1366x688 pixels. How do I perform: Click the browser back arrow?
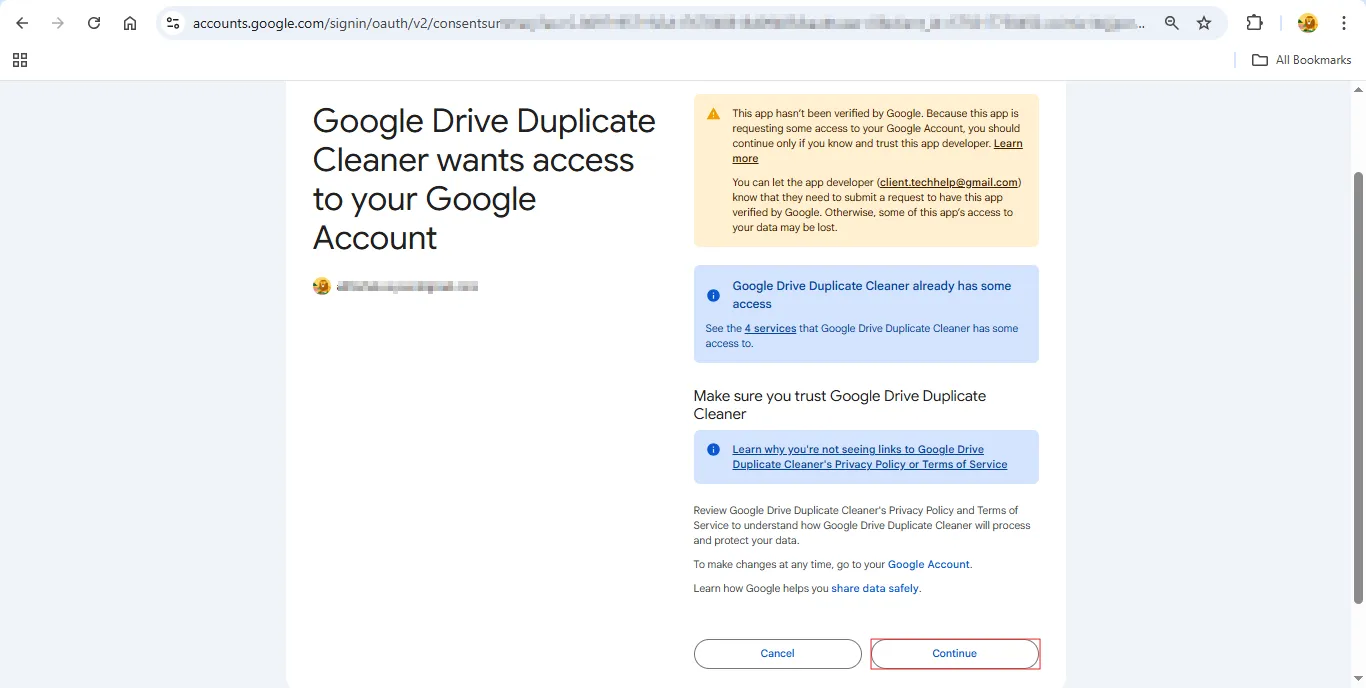point(22,23)
